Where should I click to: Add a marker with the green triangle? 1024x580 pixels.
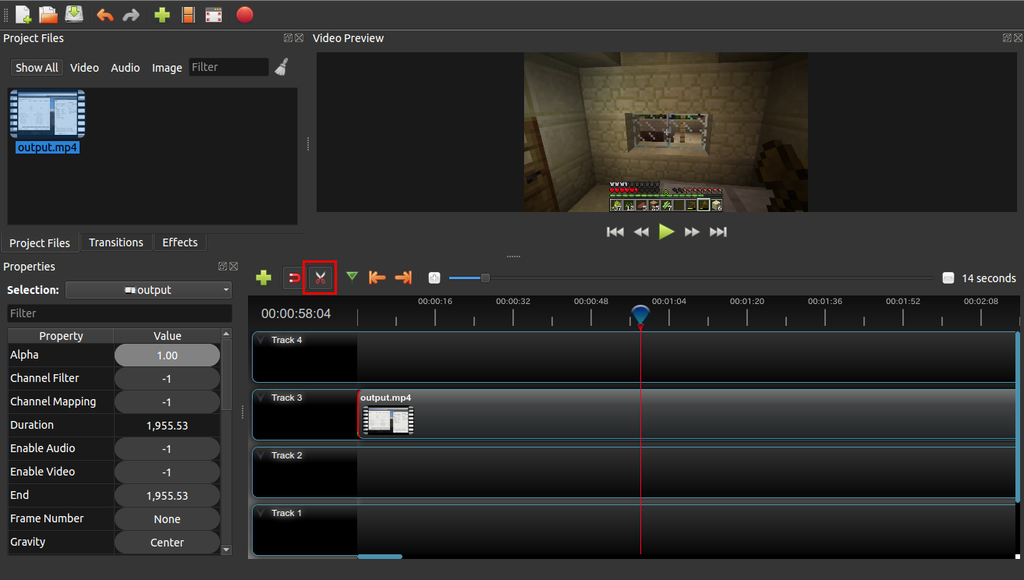(x=352, y=277)
